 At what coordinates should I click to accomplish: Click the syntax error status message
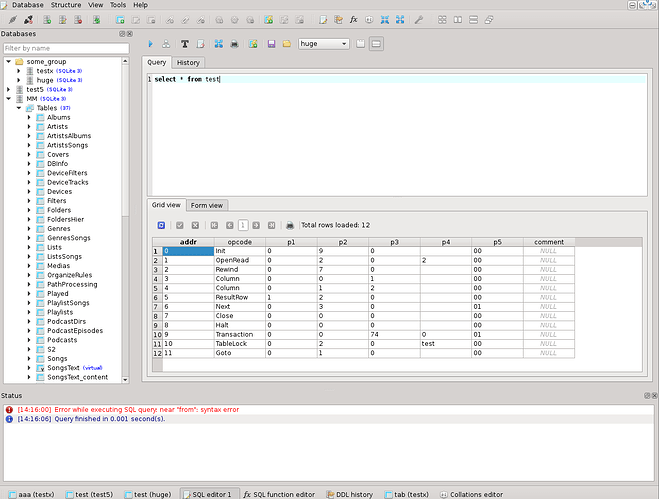coord(147,409)
